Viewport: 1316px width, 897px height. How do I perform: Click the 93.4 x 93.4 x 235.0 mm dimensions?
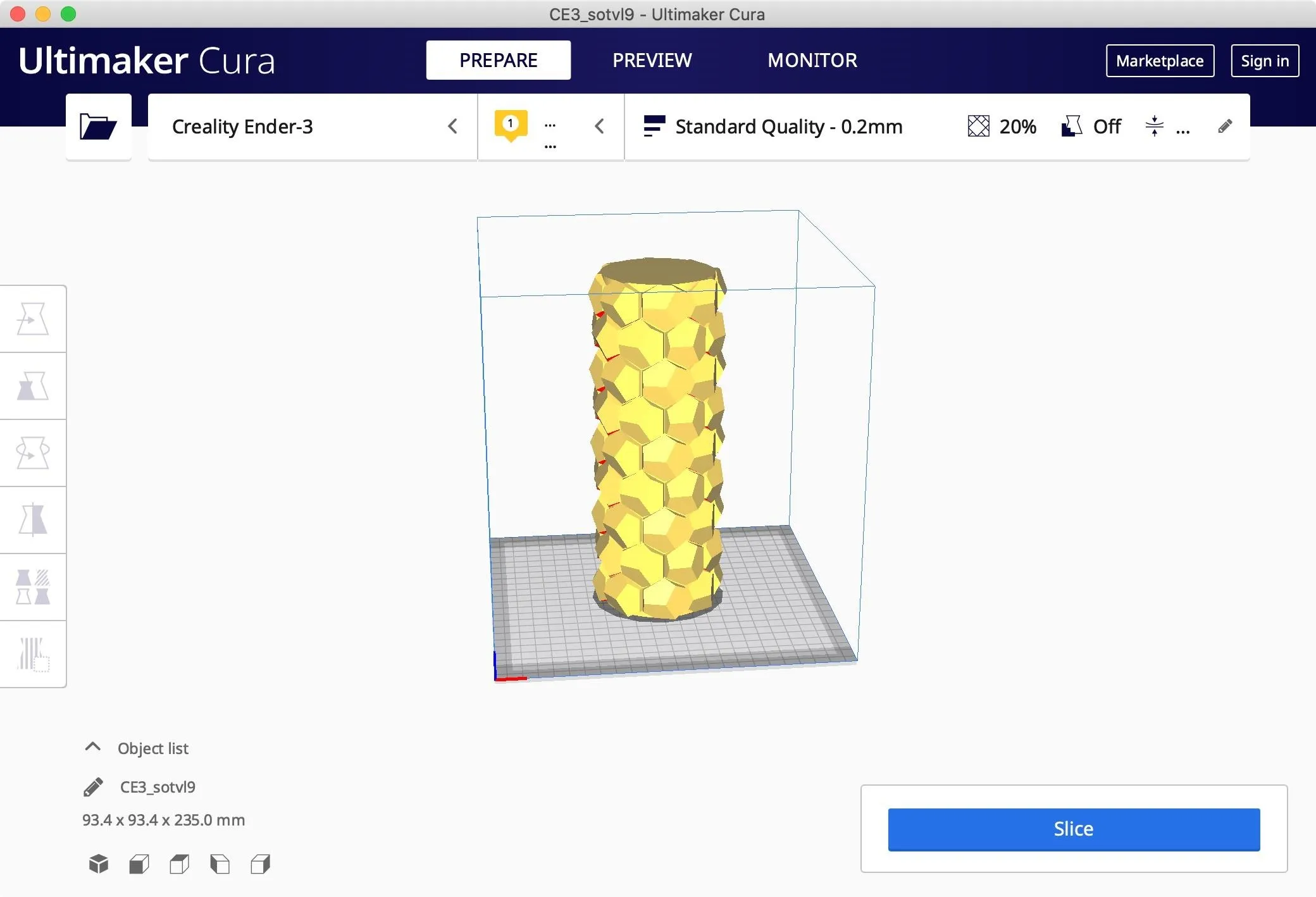[163, 820]
